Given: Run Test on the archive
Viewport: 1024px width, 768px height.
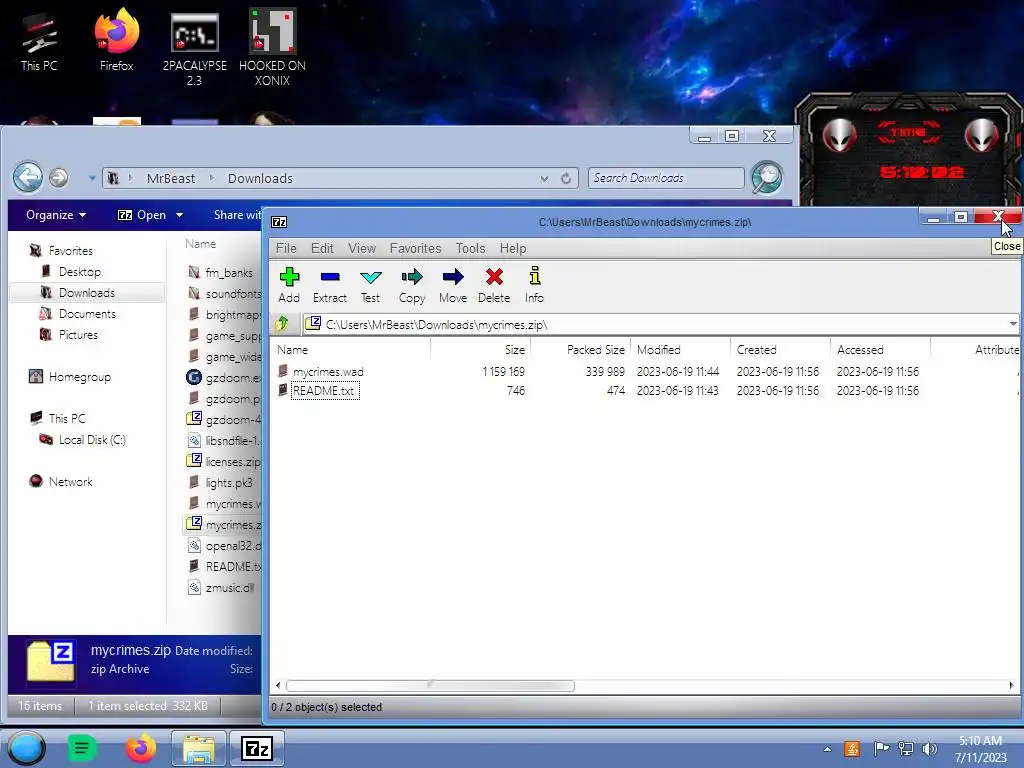Looking at the screenshot, I should click(x=370, y=285).
